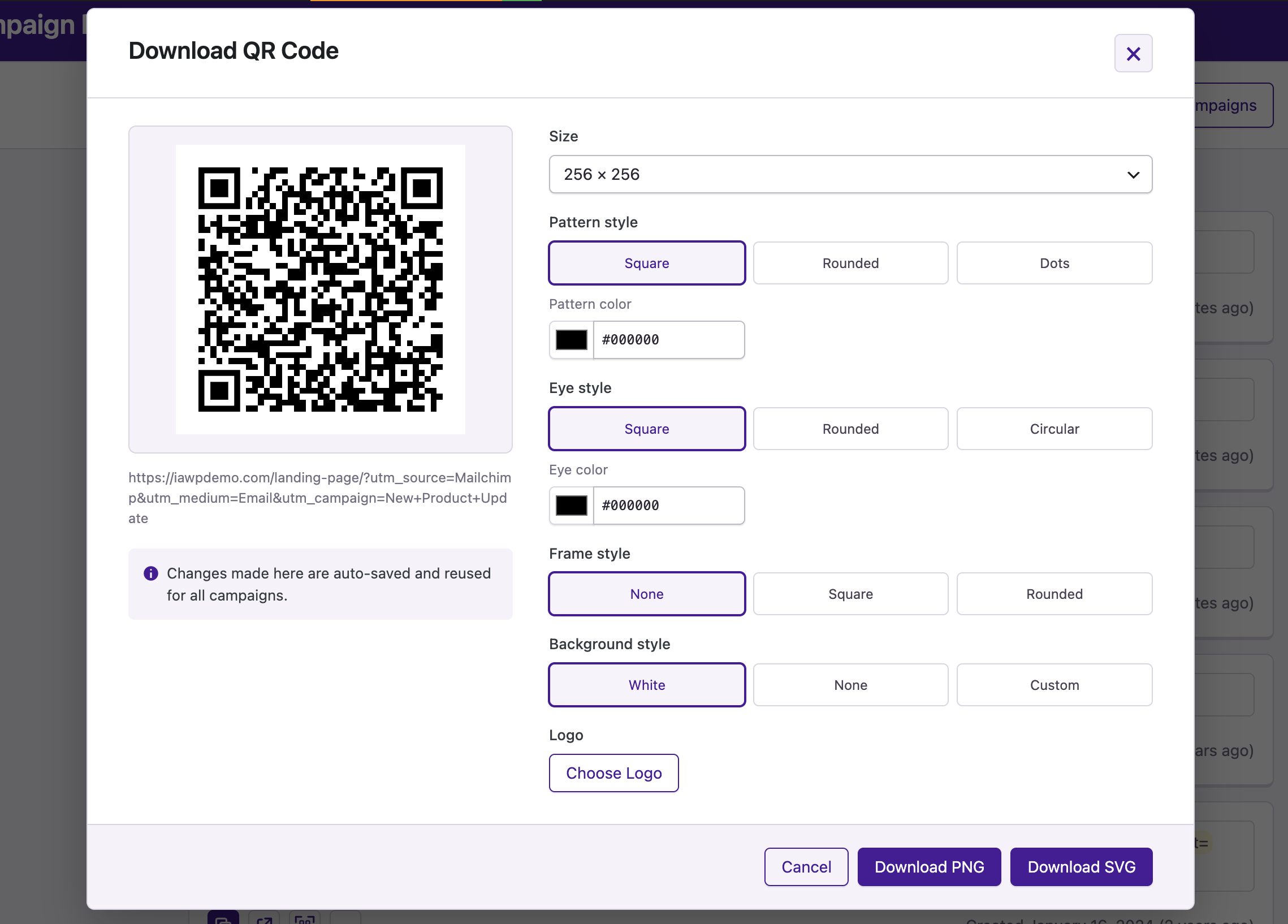Set Background style to Custom
1288x924 pixels.
[1054, 685]
